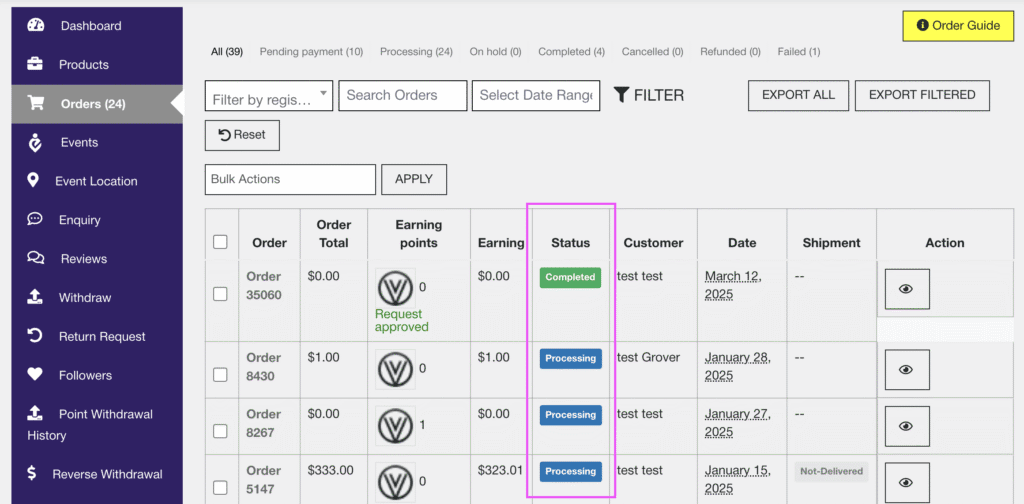Open the Bulk Actions dropdown
The image size is (1024, 504).
tap(290, 179)
